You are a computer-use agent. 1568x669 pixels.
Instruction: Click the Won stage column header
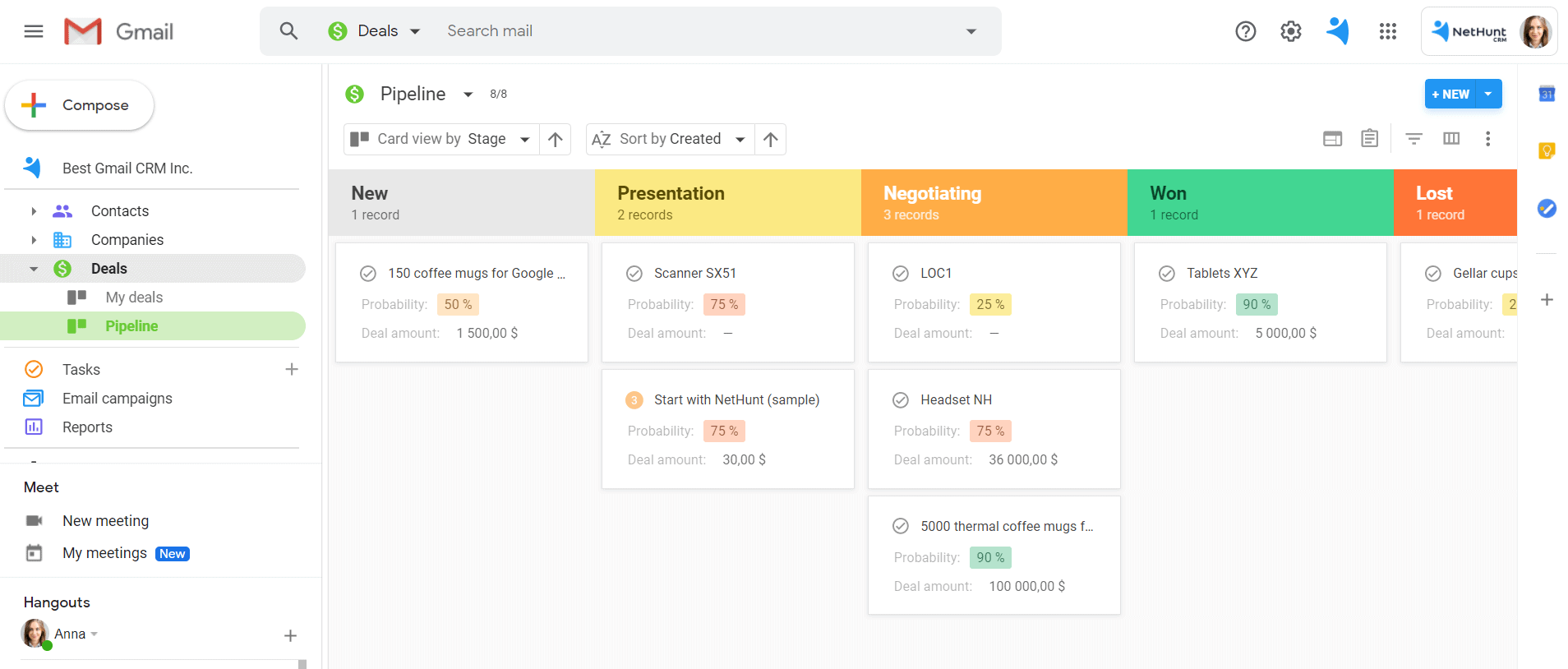1261,203
